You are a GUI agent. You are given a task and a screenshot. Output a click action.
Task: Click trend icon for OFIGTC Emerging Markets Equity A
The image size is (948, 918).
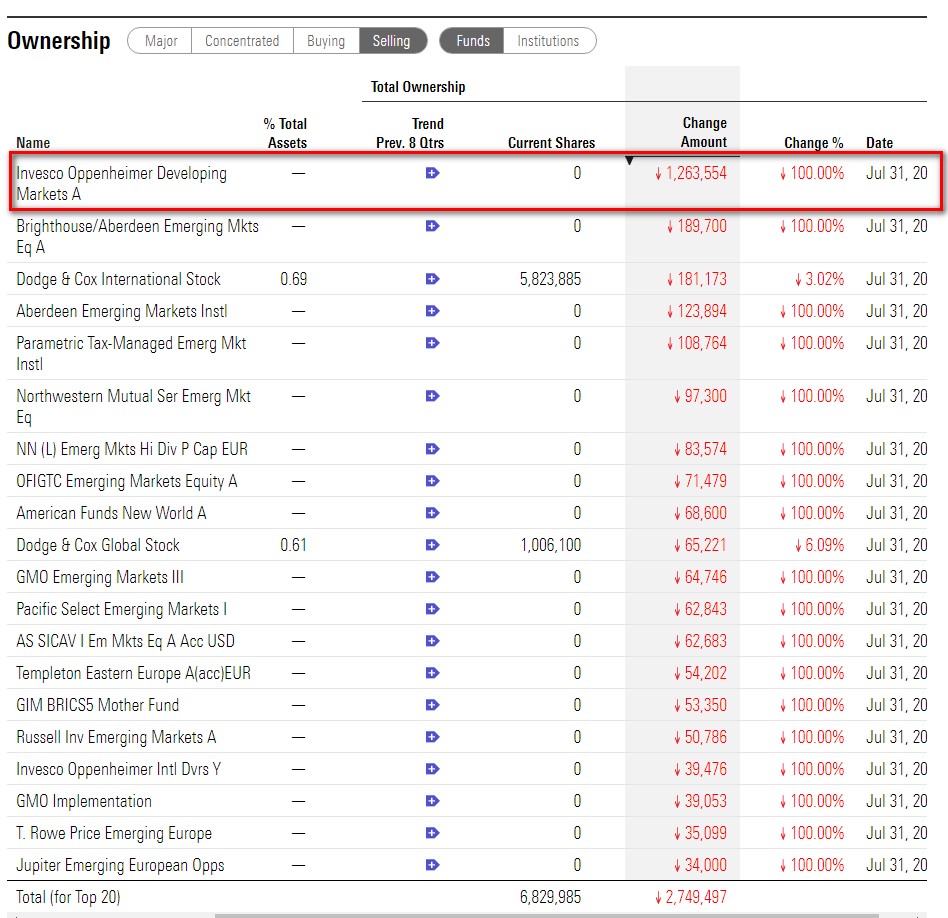[x=432, y=481]
